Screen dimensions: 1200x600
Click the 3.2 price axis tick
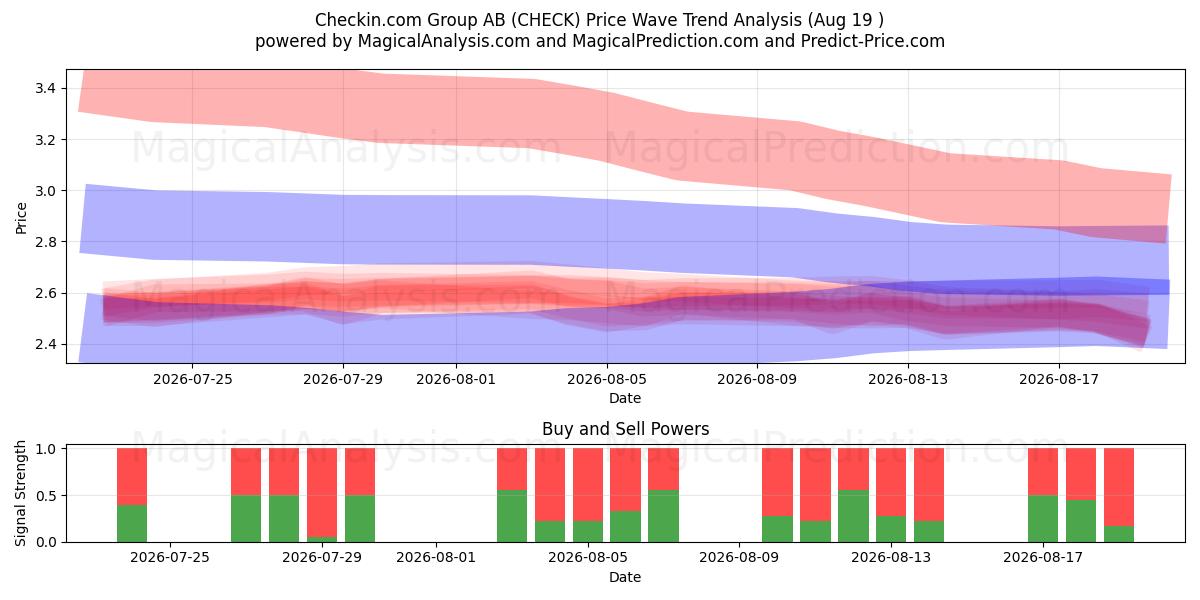tap(47, 139)
